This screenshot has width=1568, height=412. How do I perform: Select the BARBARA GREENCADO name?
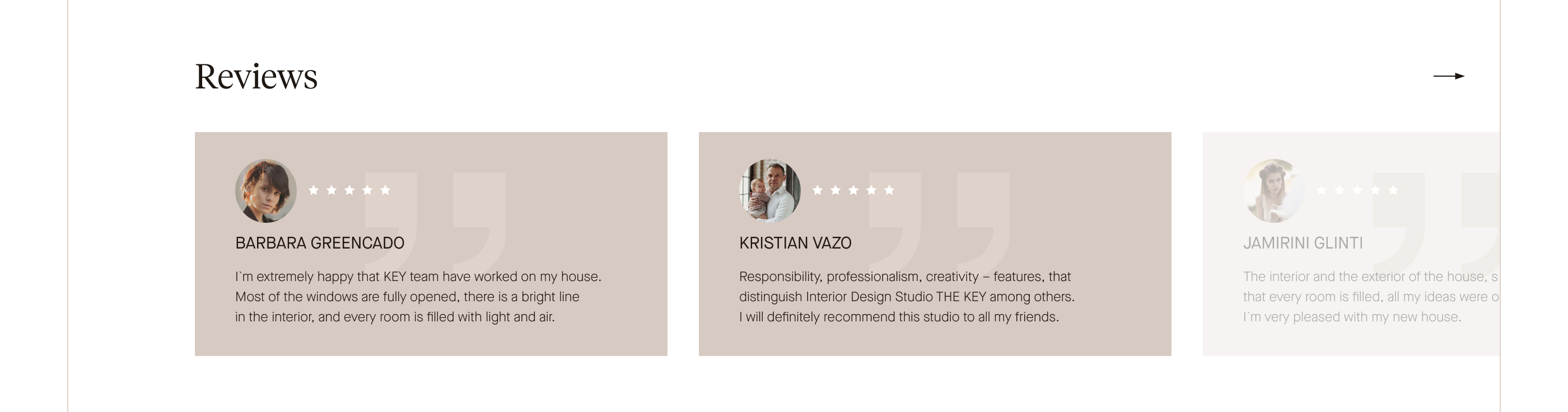320,243
